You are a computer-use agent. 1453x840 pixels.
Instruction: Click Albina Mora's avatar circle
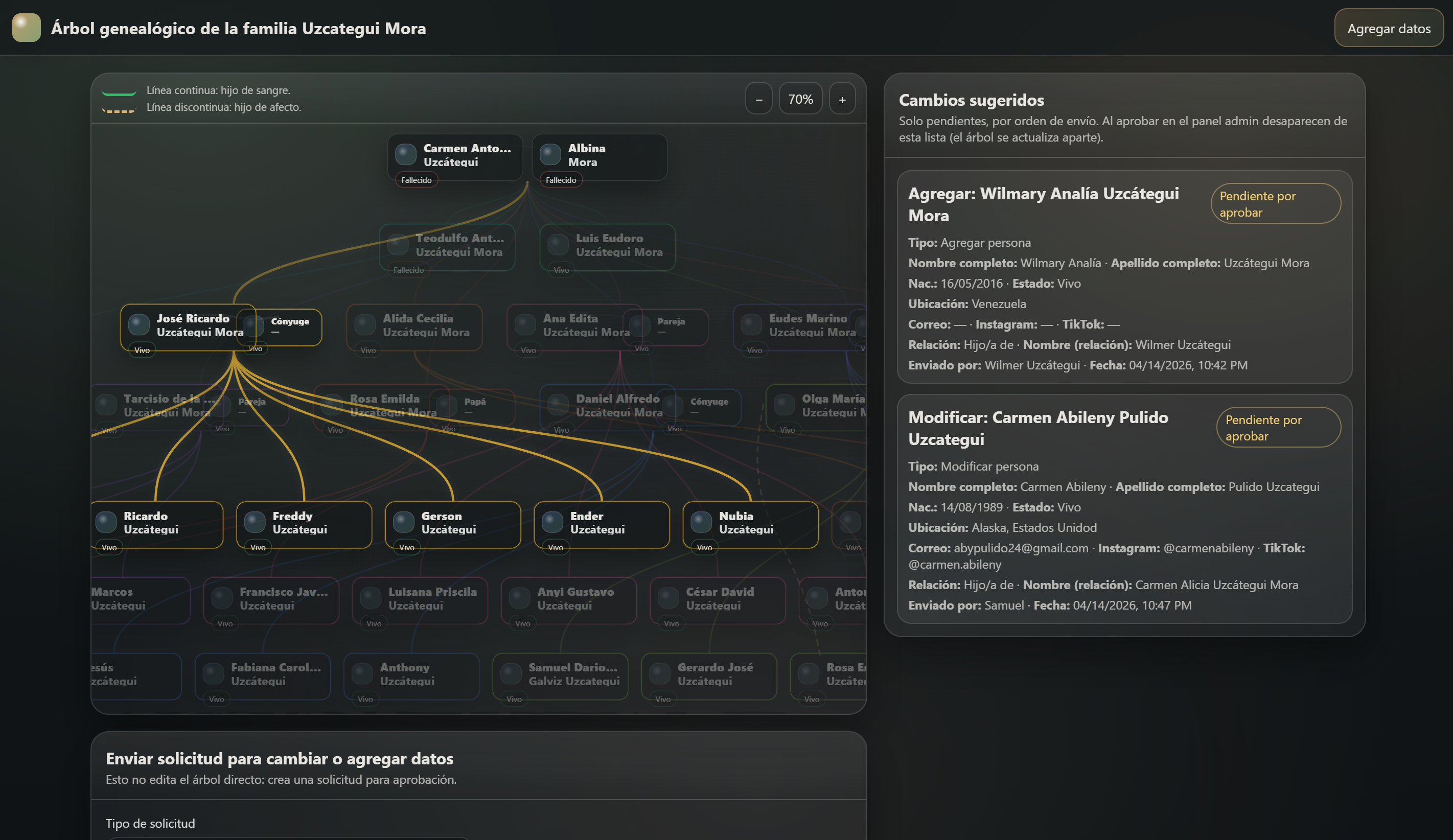pos(550,154)
